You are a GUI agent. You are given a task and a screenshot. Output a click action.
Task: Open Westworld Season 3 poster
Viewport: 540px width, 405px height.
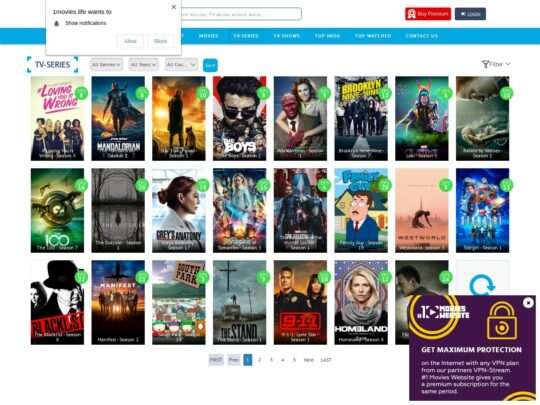pos(422,210)
